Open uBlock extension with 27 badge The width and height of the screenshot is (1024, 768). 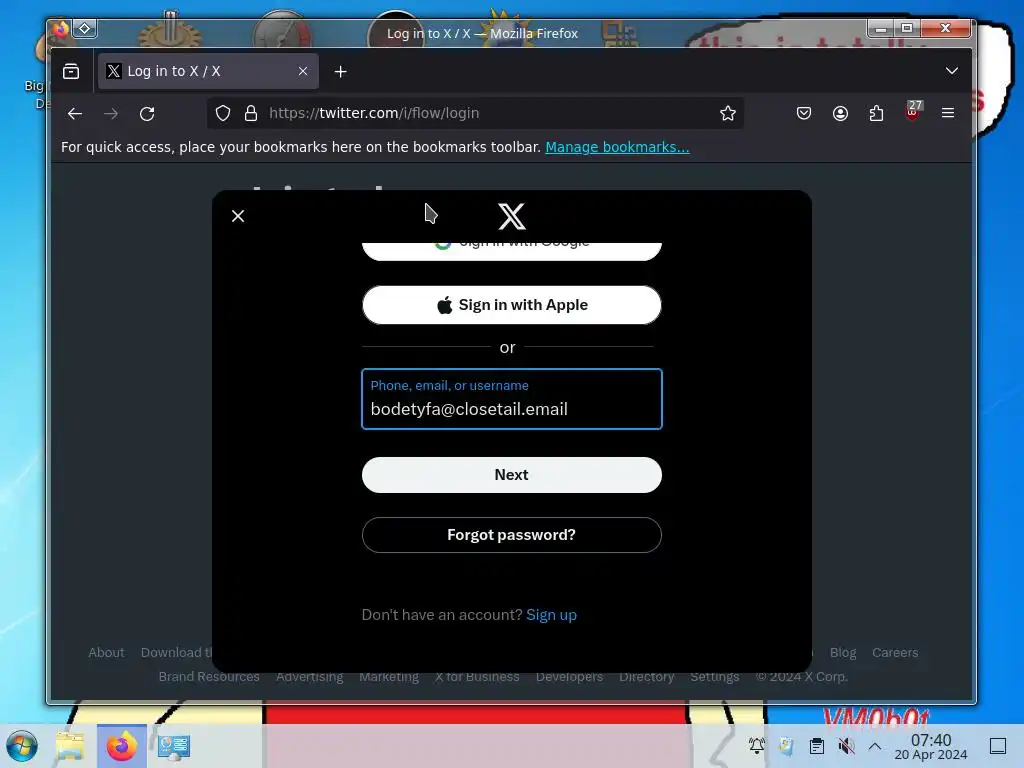912,112
